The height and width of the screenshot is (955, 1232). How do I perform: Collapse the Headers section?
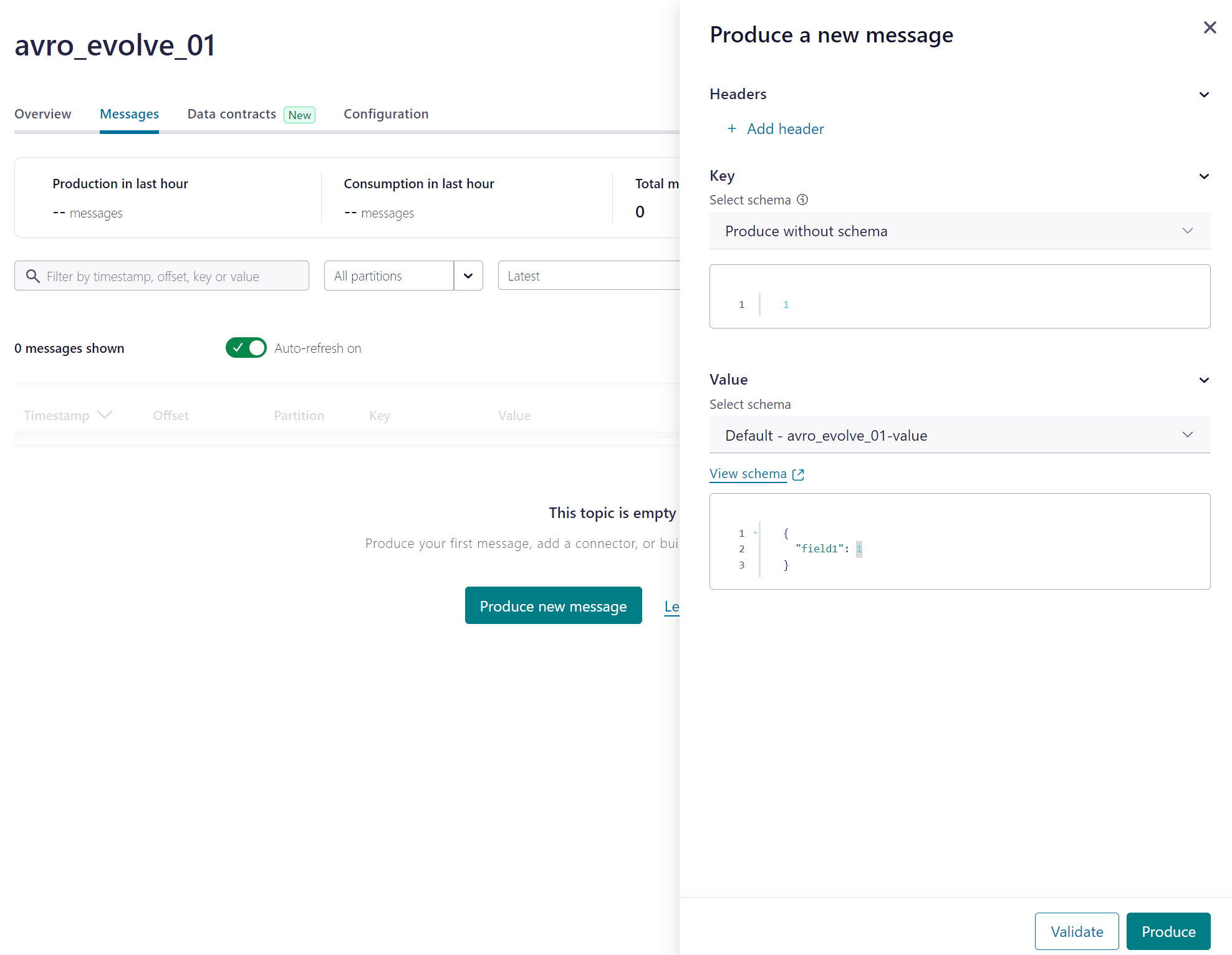pyautogui.click(x=1204, y=95)
